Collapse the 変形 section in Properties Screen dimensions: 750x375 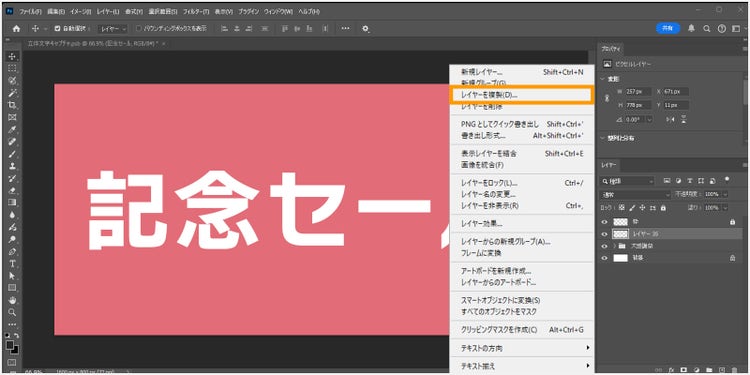pyautogui.click(x=603, y=78)
